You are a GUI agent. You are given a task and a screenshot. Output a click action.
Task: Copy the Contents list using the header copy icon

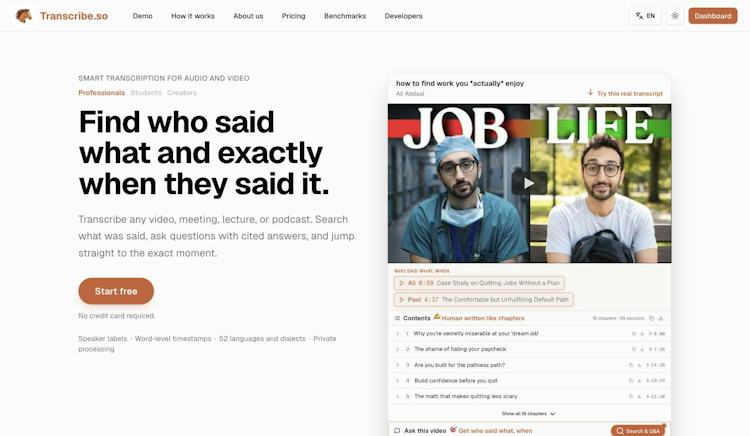click(x=651, y=318)
